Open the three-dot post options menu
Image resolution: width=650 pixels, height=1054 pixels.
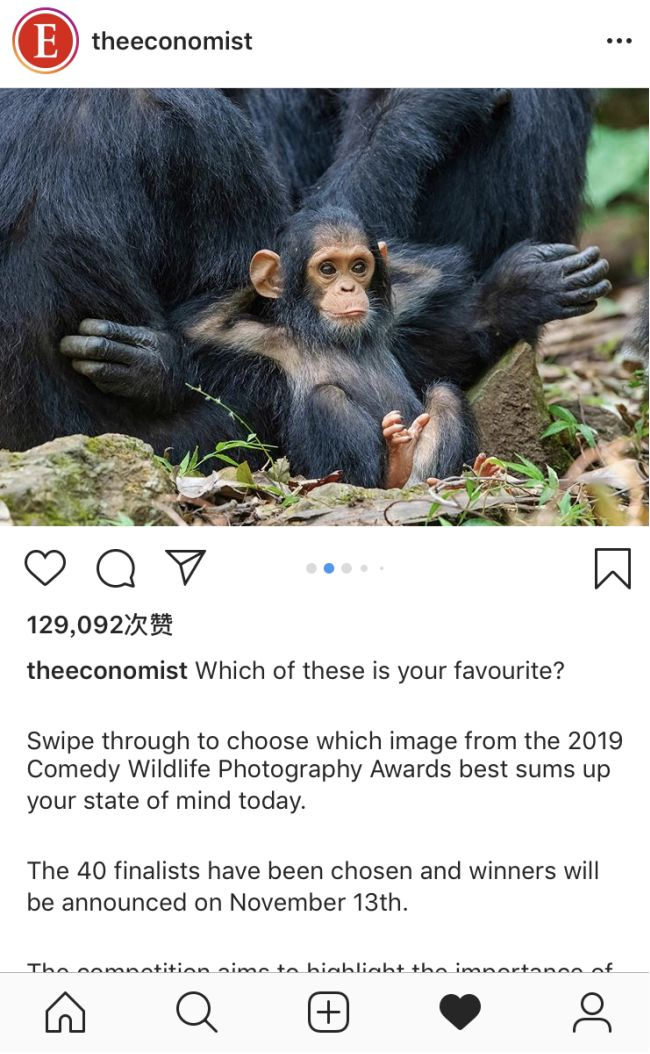click(x=618, y=41)
